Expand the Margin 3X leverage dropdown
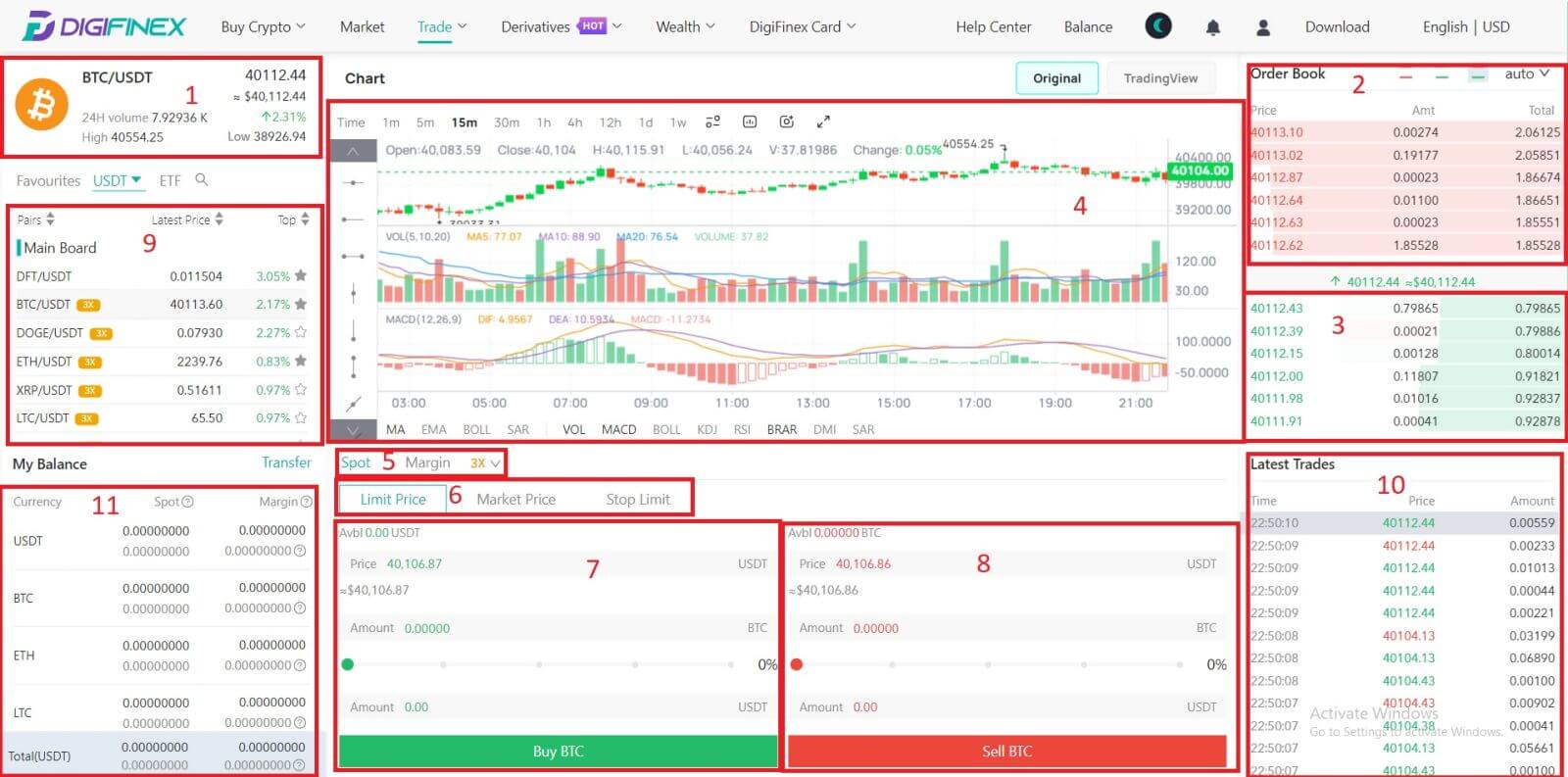 pos(485,462)
